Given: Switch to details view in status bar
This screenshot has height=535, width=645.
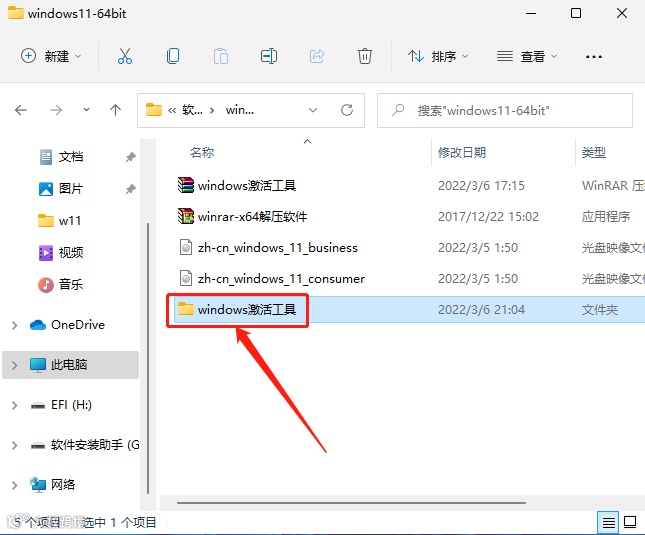Looking at the screenshot, I should pyautogui.click(x=608, y=523).
